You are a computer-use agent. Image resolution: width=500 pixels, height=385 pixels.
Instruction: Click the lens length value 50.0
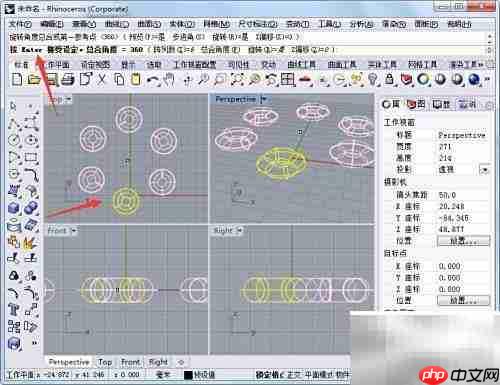tap(447, 195)
